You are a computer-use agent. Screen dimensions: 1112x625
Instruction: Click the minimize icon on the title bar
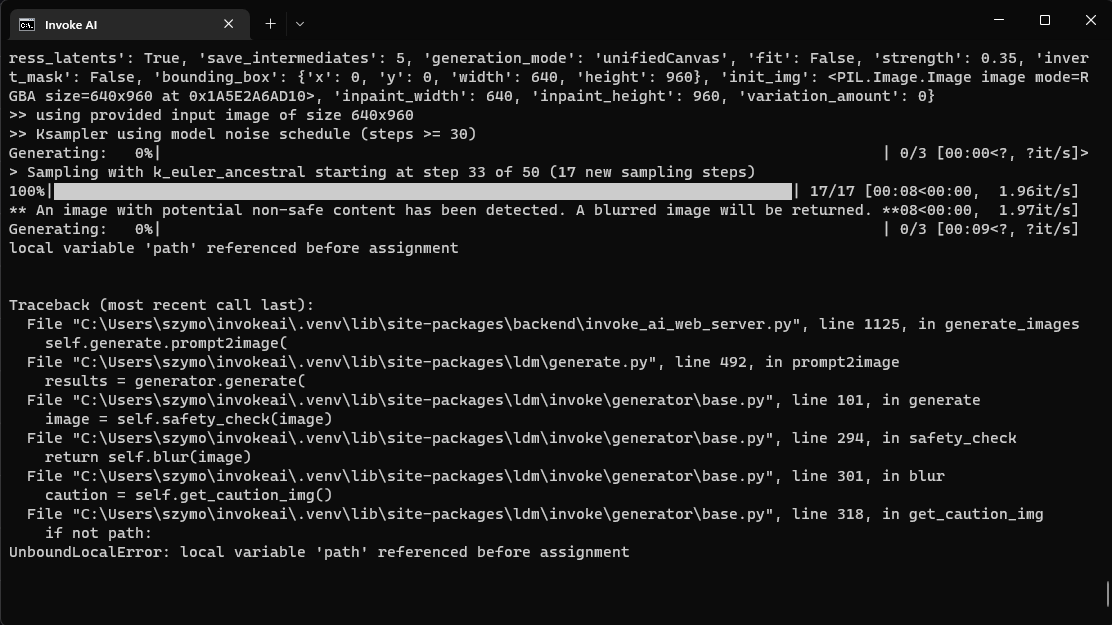click(x=997, y=20)
